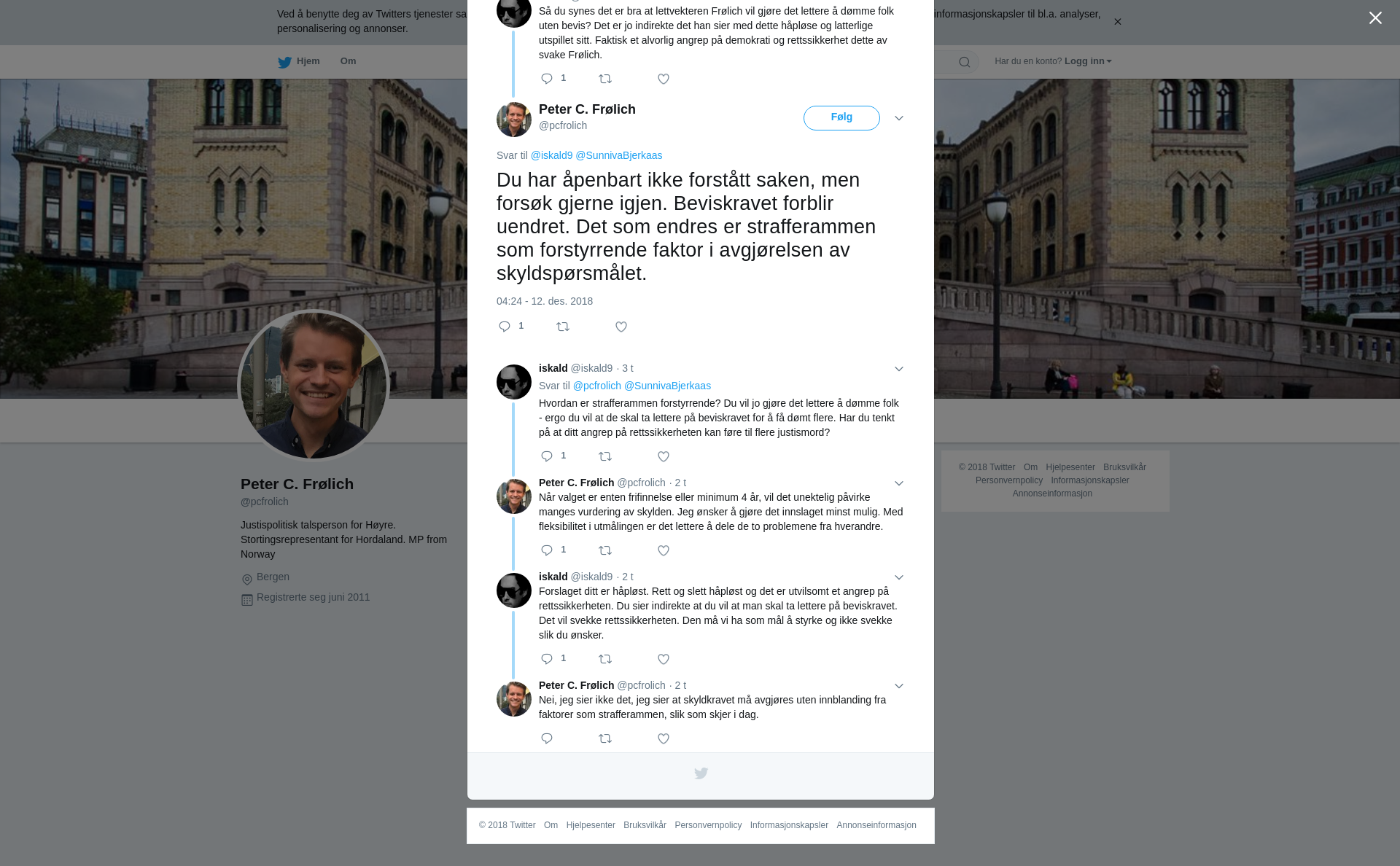The width and height of the screenshot is (1400, 866).
Task: Click the search magnifier icon in the header
Action: [965, 63]
